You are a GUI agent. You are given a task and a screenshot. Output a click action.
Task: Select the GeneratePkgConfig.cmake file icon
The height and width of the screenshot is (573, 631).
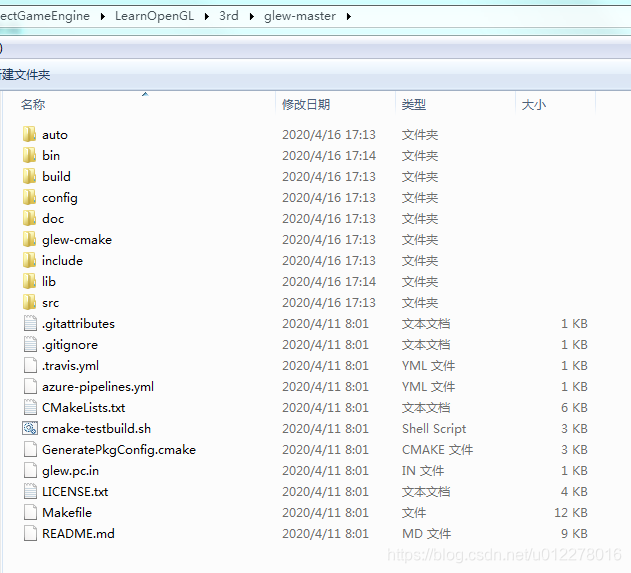pos(30,449)
